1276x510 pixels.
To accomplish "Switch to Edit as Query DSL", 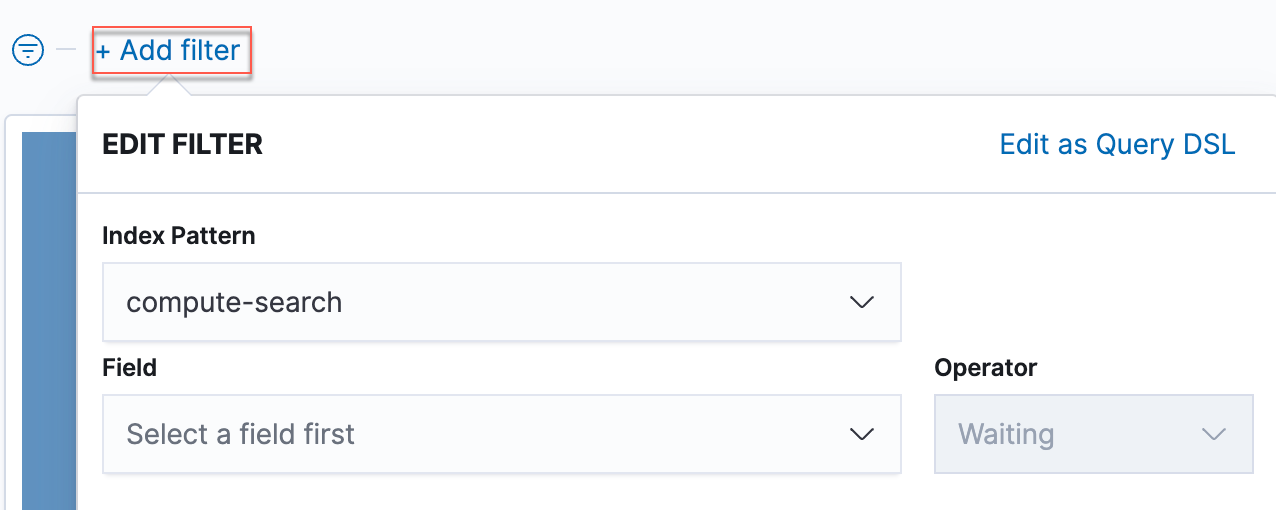I will point(1117,144).
